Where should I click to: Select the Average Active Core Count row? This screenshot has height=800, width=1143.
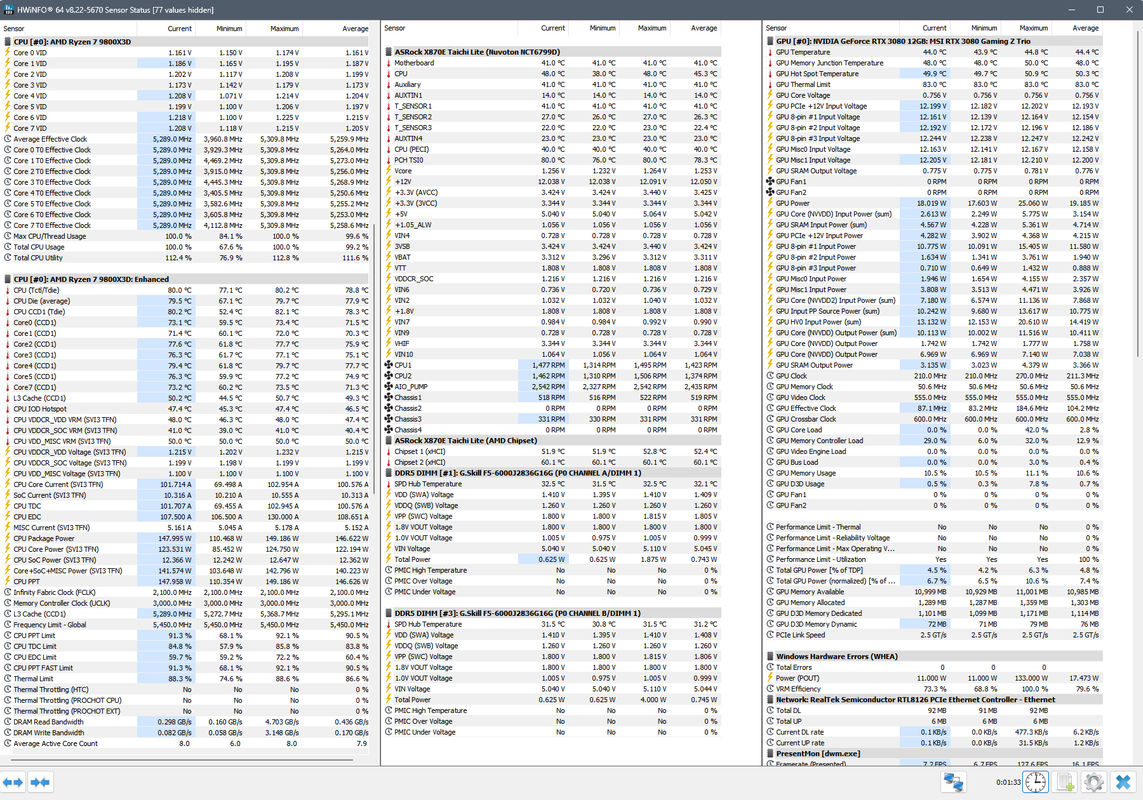187,743
